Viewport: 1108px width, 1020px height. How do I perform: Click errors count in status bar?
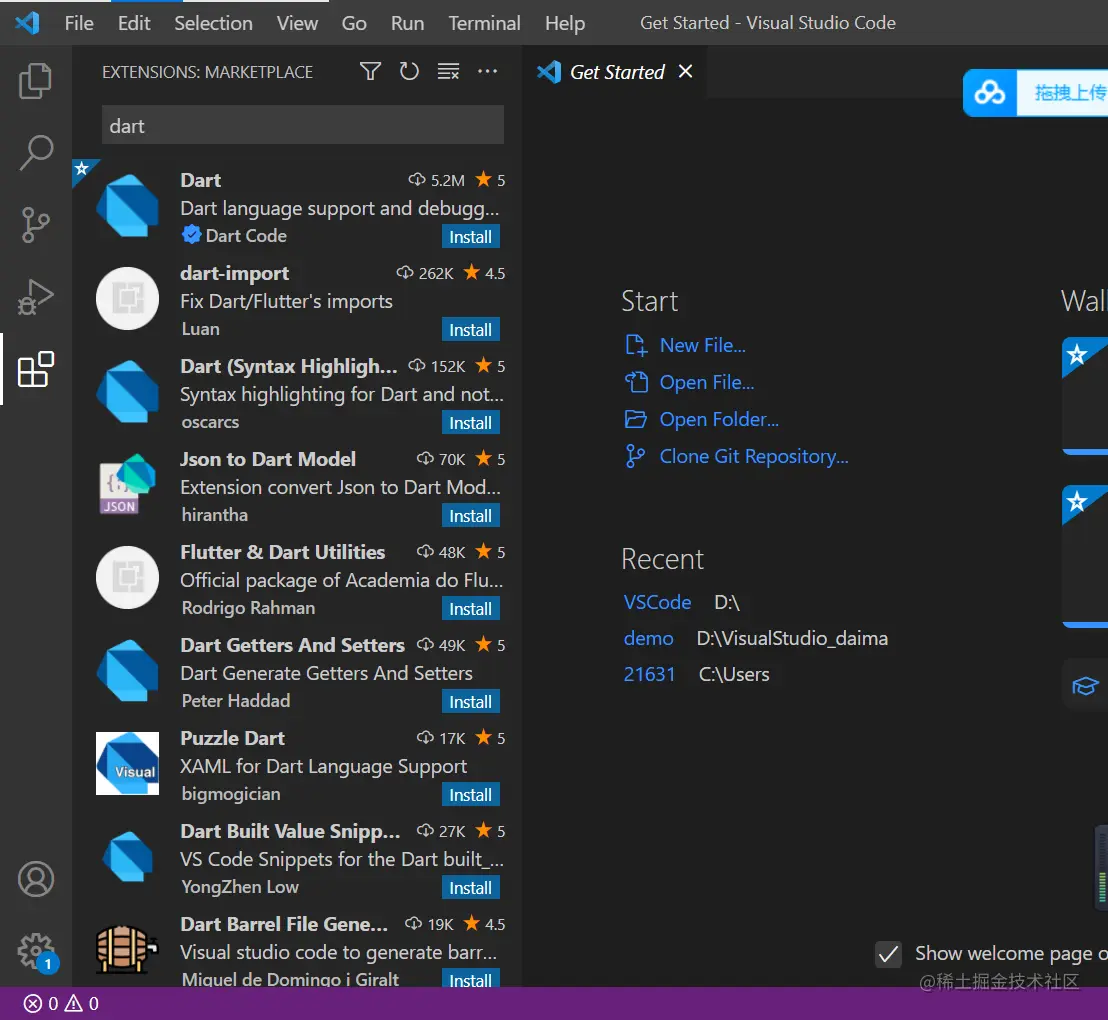[x=40, y=1004]
